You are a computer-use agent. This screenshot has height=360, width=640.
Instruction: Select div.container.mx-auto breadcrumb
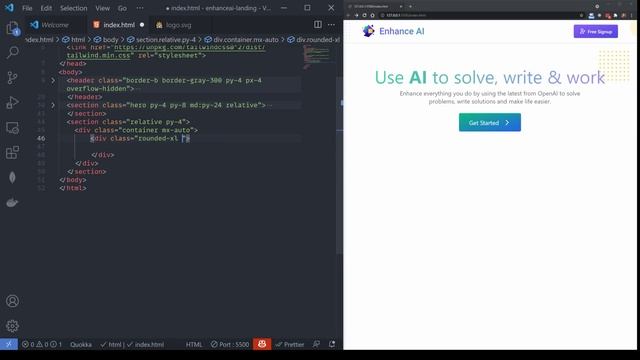[242, 40]
